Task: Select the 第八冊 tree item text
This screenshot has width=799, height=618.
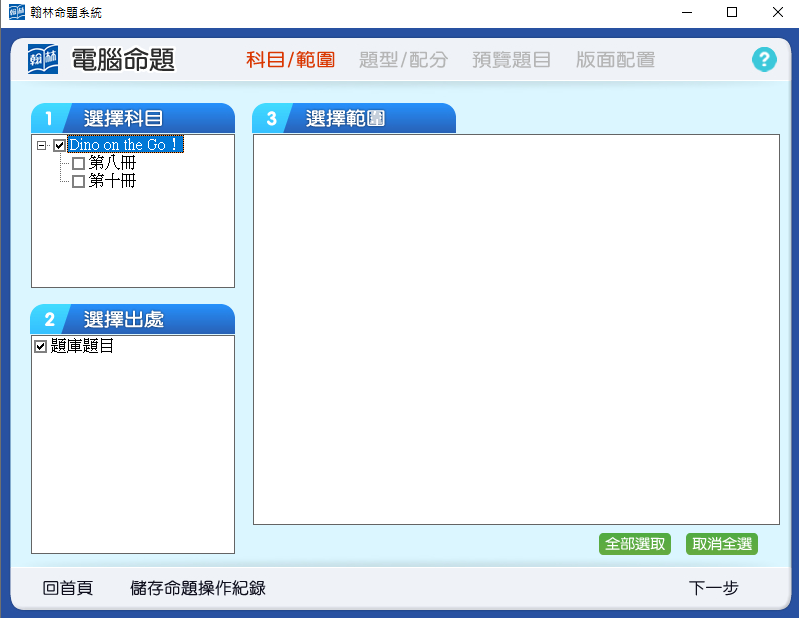Action: coord(112,163)
